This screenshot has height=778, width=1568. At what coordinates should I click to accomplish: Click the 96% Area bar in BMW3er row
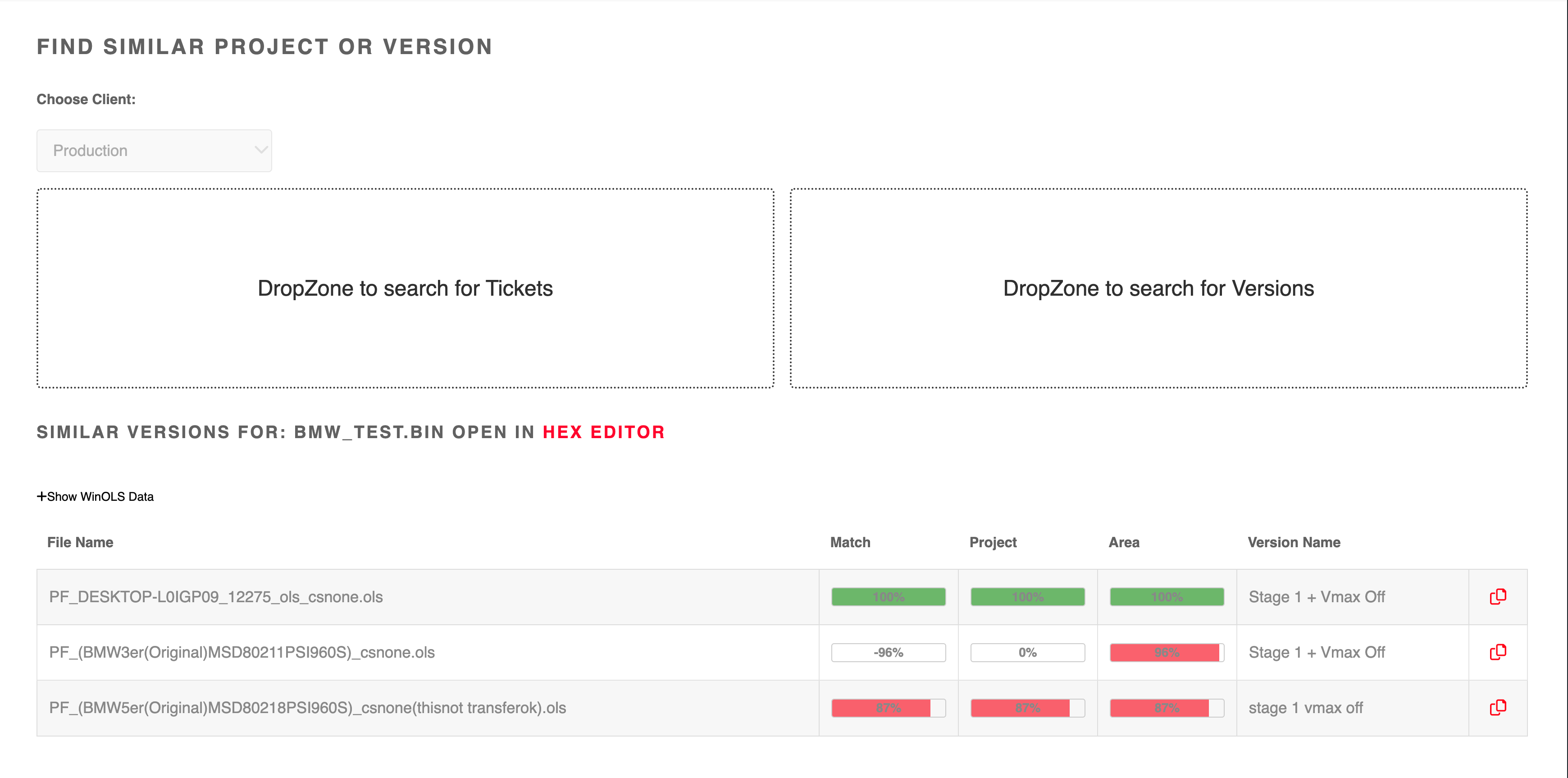point(1166,652)
